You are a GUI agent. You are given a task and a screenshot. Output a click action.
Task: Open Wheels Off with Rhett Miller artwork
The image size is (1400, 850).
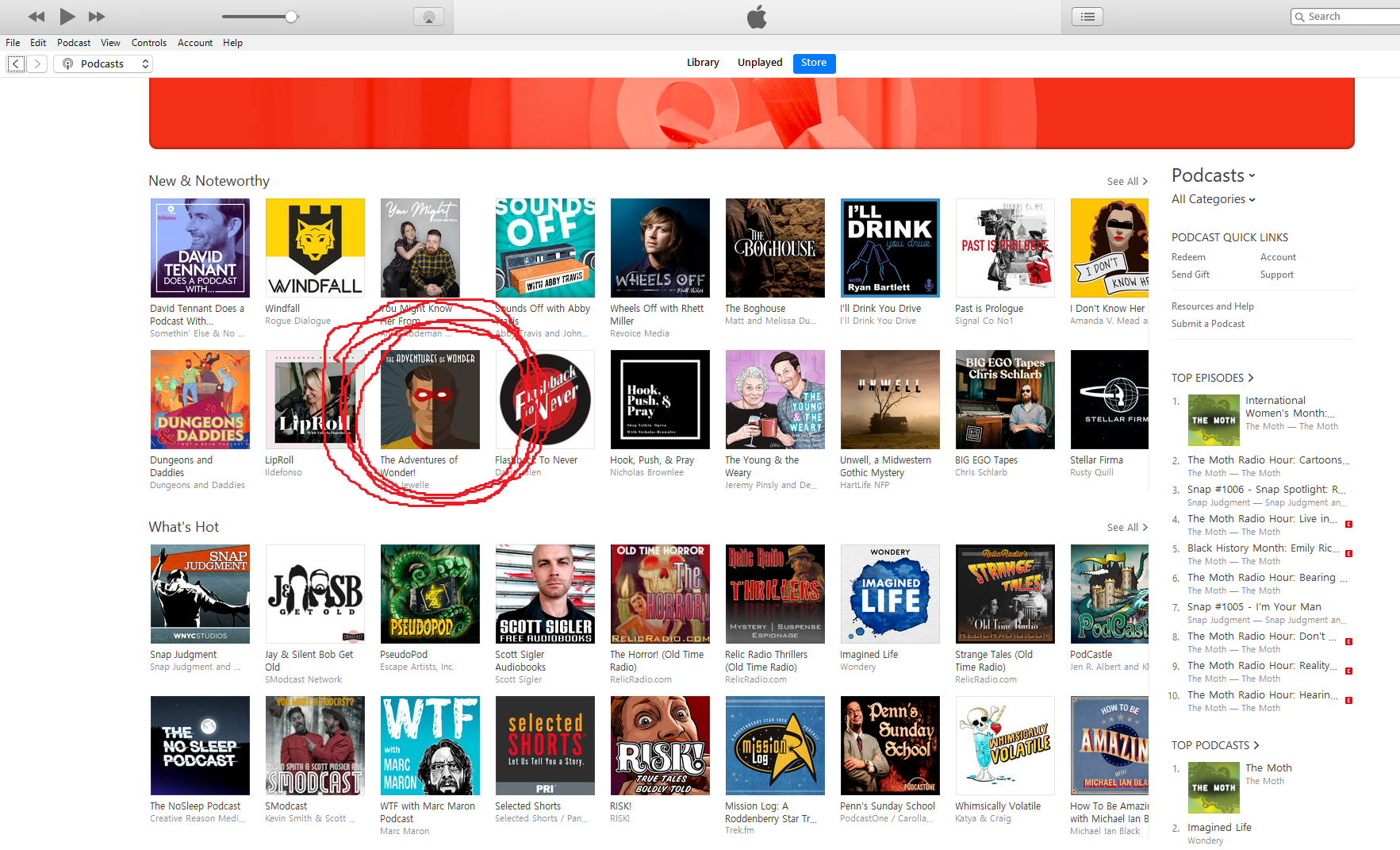click(660, 248)
